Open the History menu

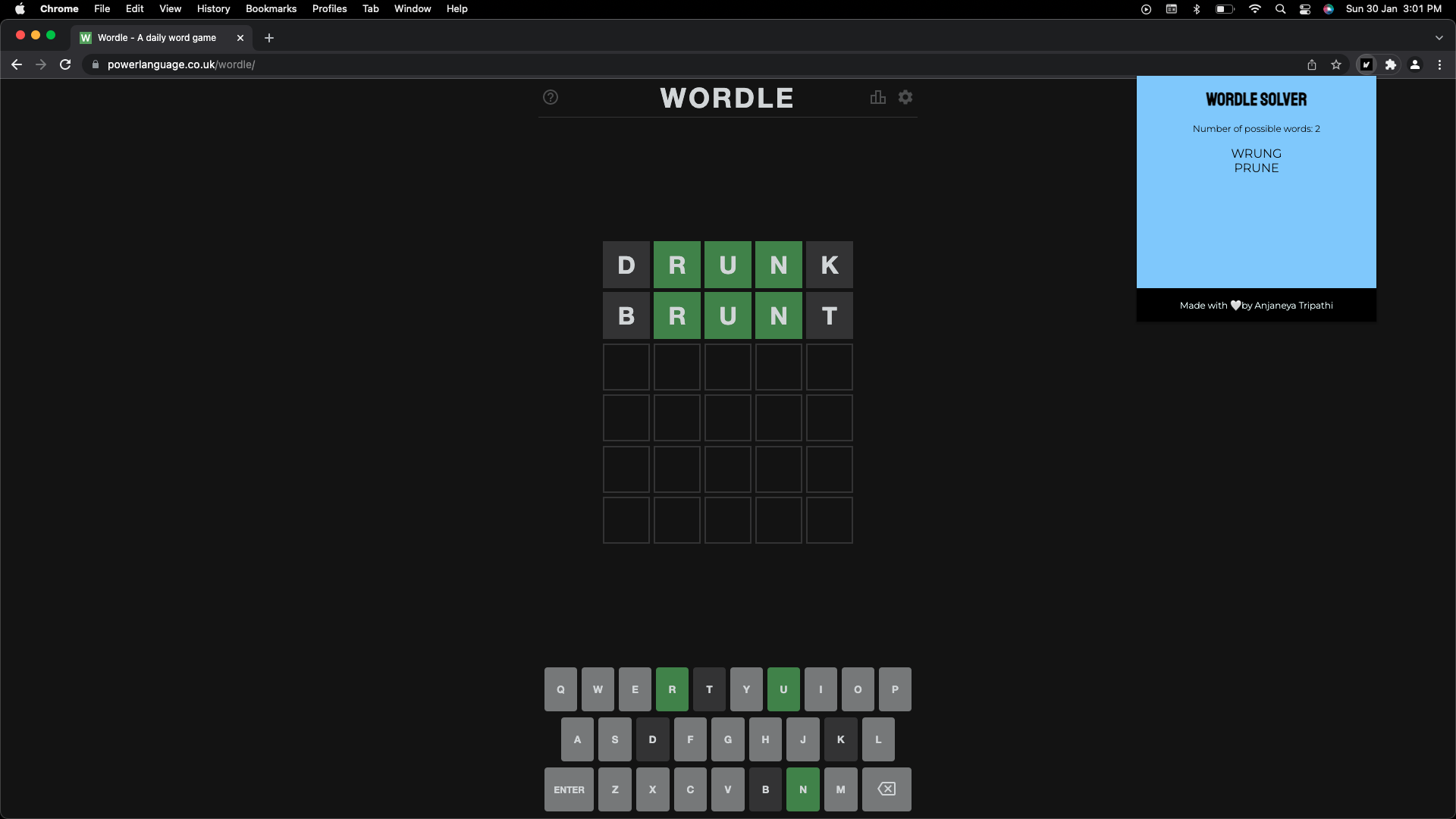213,9
